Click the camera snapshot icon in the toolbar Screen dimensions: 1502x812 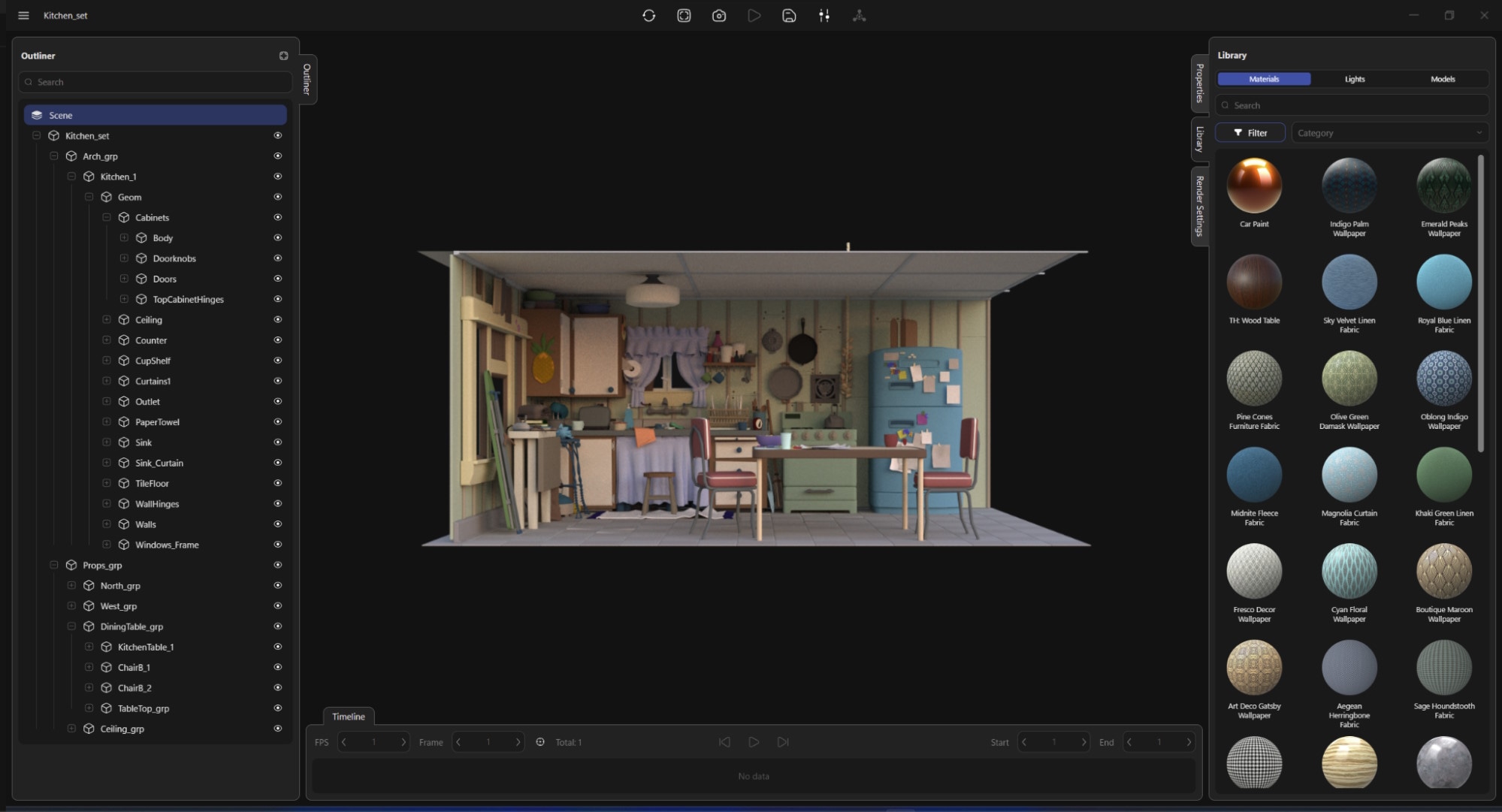(x=718, y=15)
